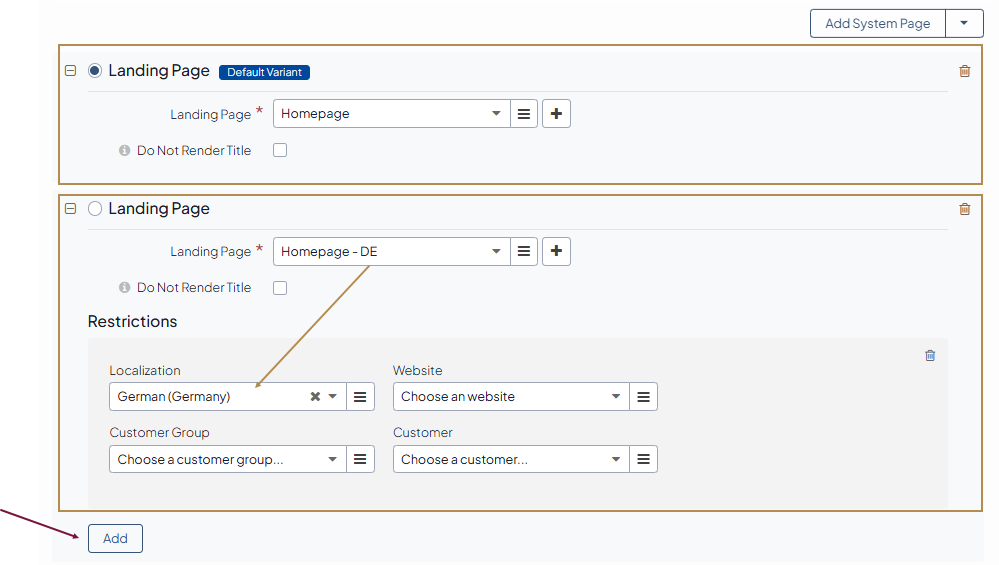Clear the German (Germany) localization selection
999x565 pixels.
(x=315, y=397)
